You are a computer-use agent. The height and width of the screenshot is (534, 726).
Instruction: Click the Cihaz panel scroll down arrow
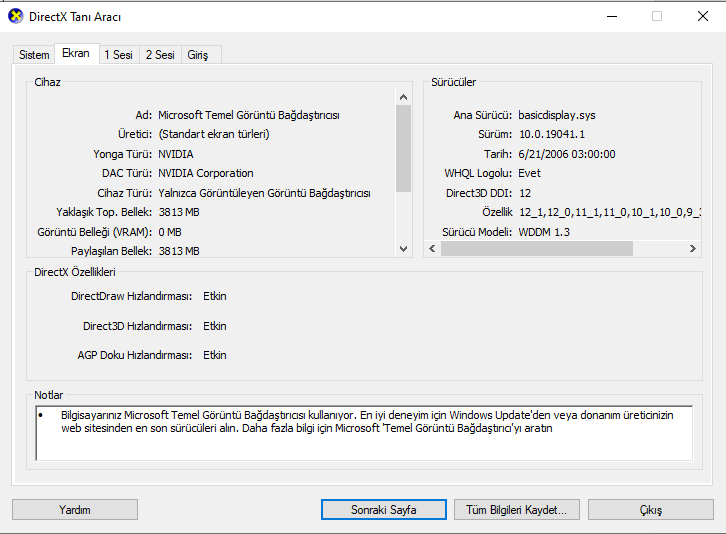(403, 249)
